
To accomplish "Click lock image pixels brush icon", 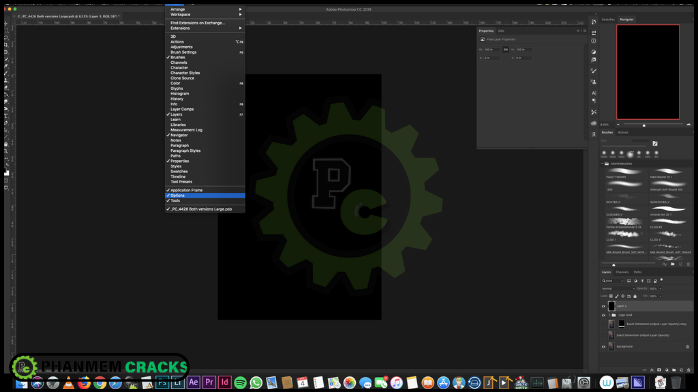I will click(617, 296).
